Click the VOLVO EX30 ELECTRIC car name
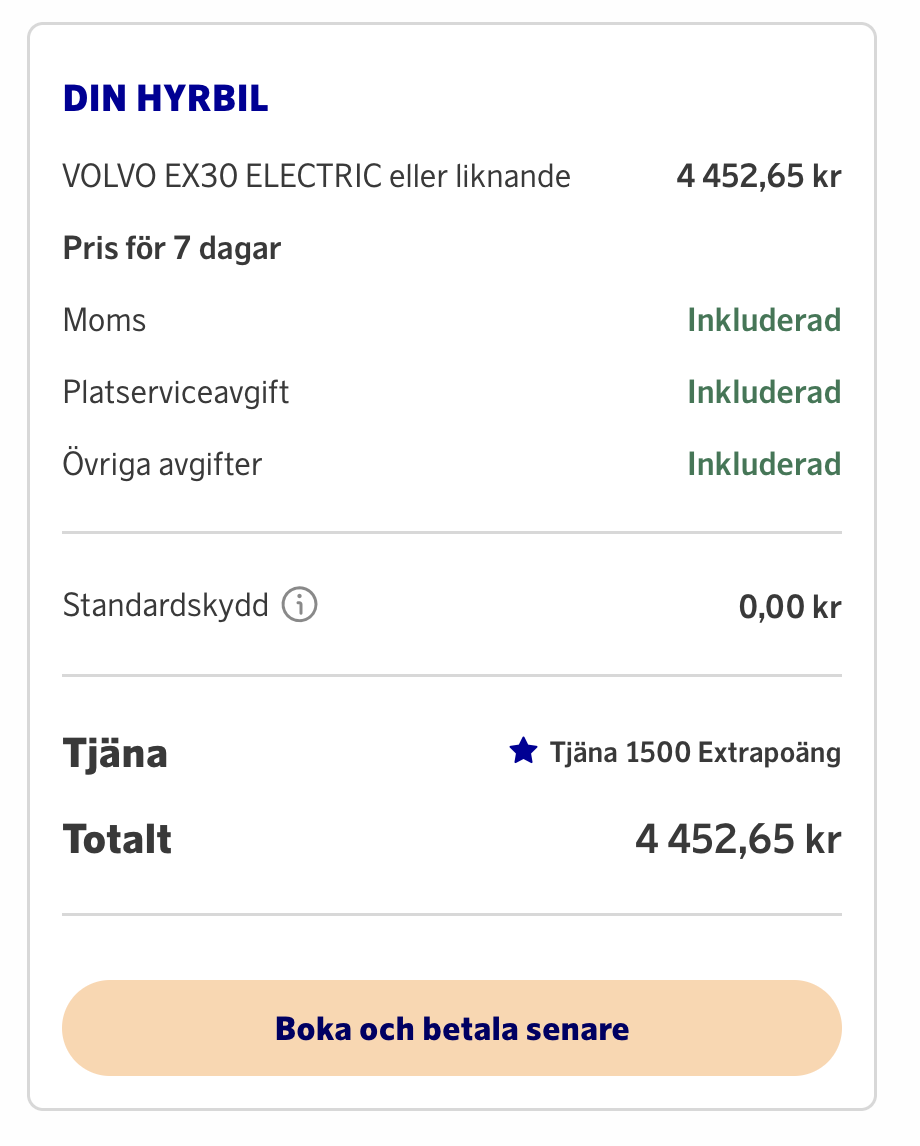Screen dimensions: 920x1146 [222, 177]
